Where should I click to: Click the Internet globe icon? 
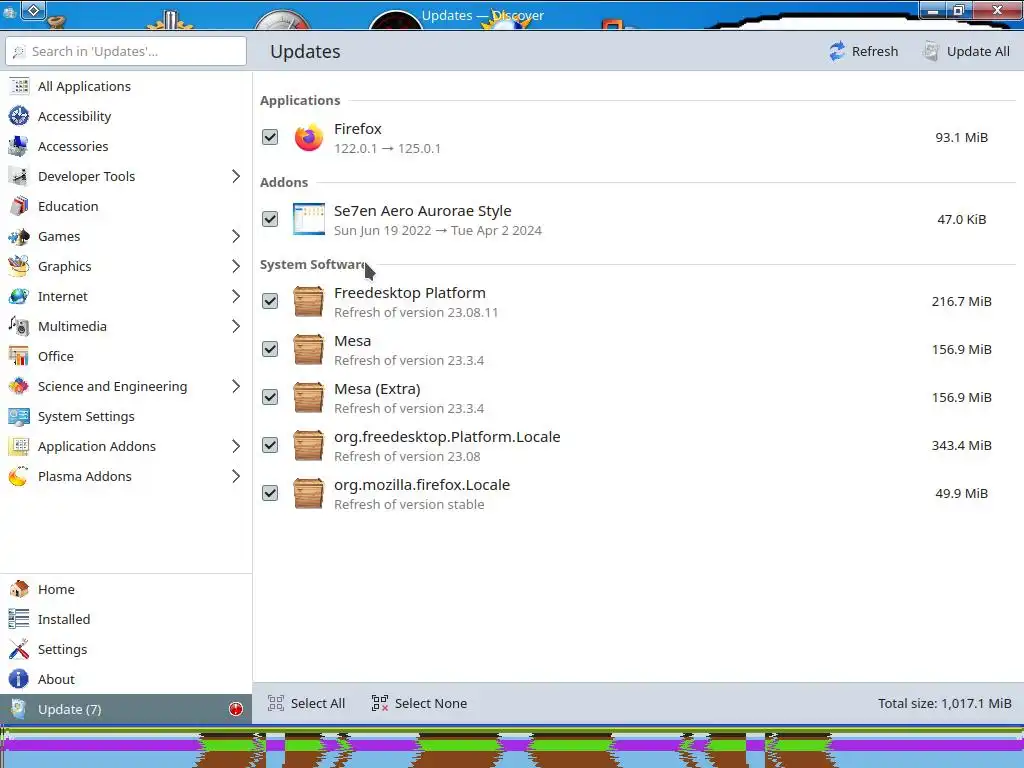point(19,296)
